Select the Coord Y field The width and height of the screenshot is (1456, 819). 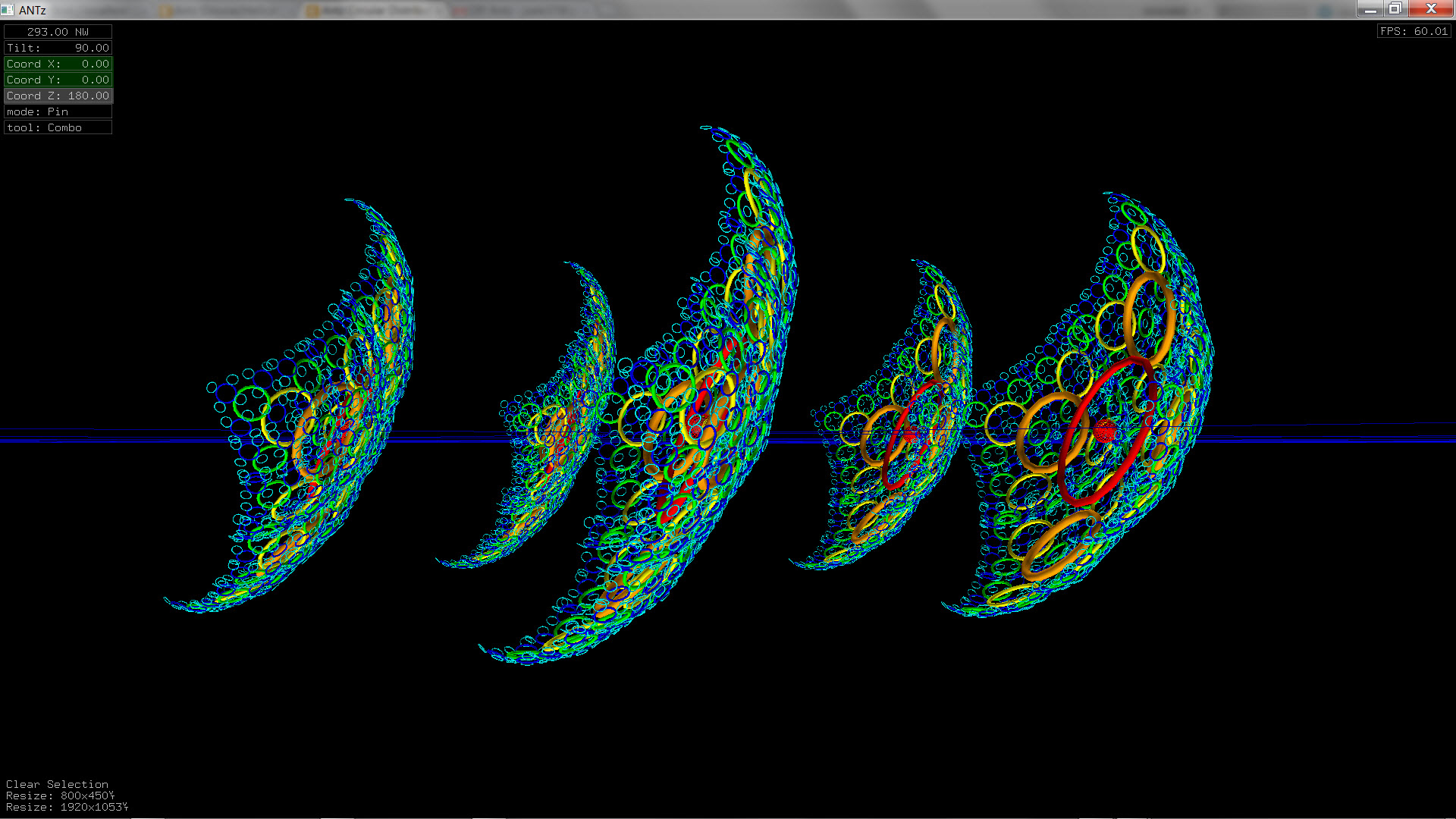coord(58,80)
